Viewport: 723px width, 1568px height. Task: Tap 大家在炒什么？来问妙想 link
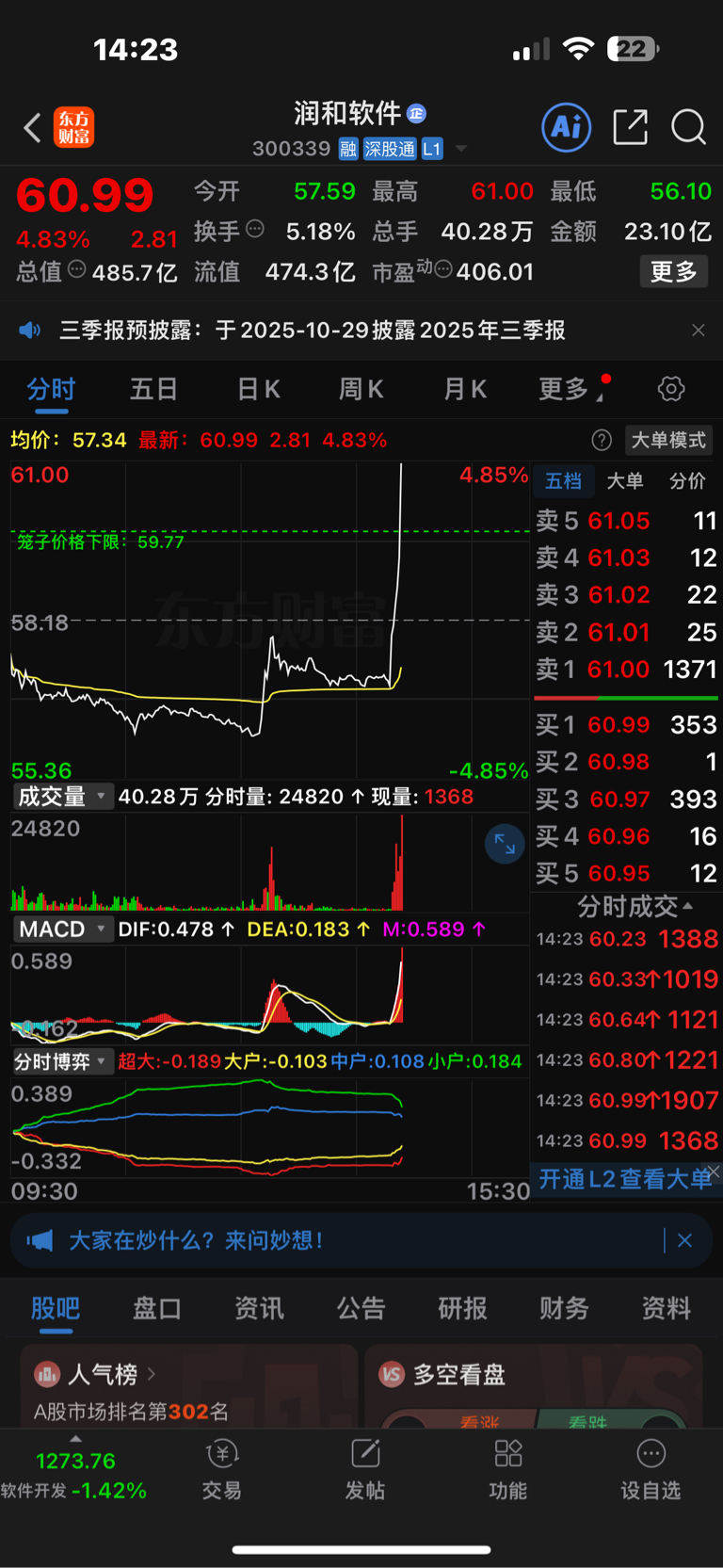coord(196,1240)
